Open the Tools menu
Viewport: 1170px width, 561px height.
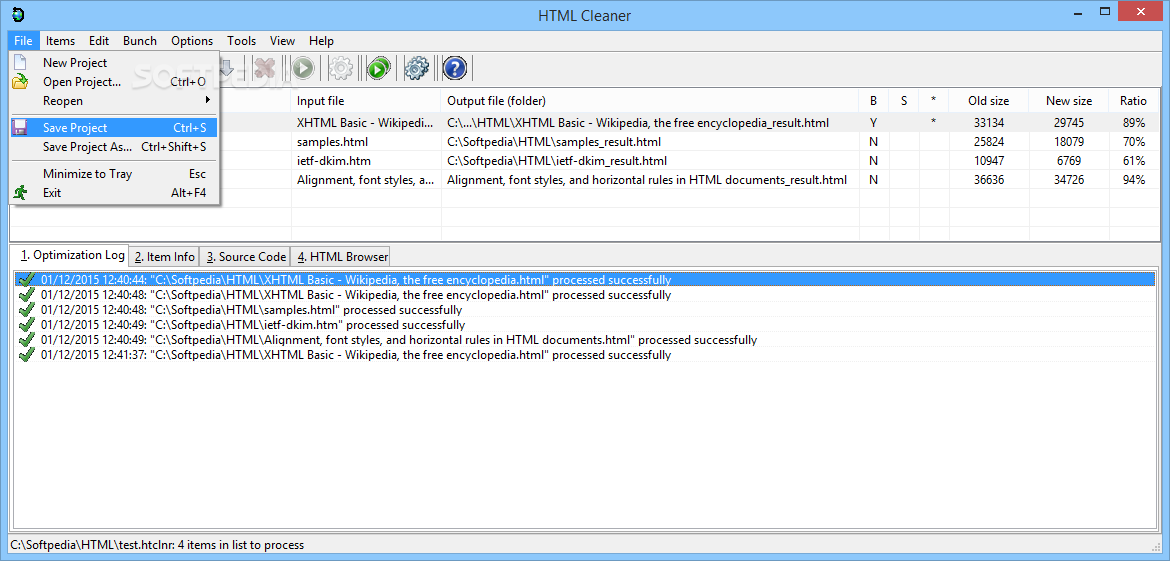point(242,41)
